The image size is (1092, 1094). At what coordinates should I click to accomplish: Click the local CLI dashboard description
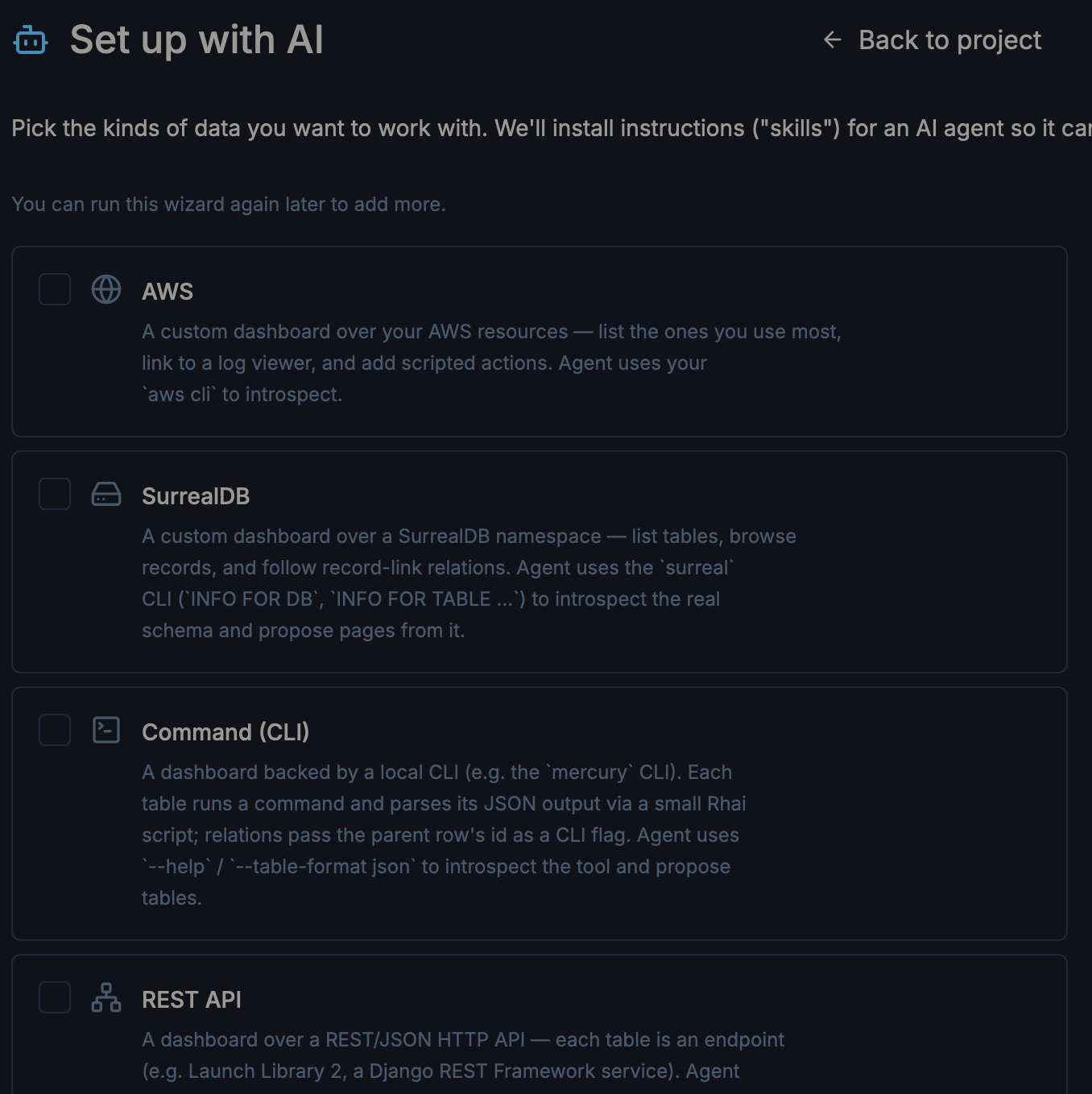(444, 835)
